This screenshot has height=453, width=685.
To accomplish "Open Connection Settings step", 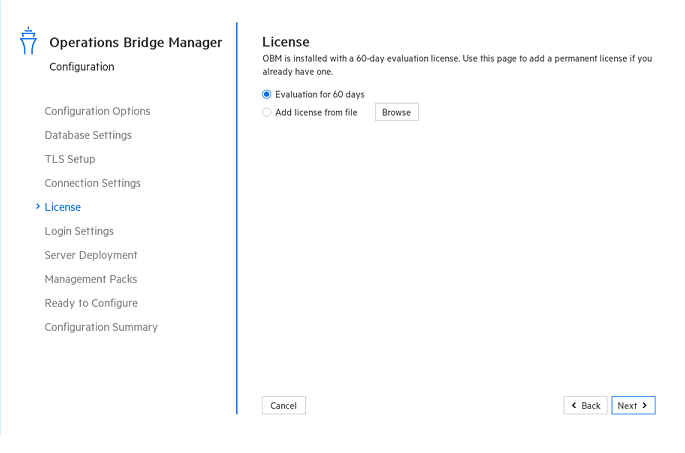I will (x=93, y=183).
